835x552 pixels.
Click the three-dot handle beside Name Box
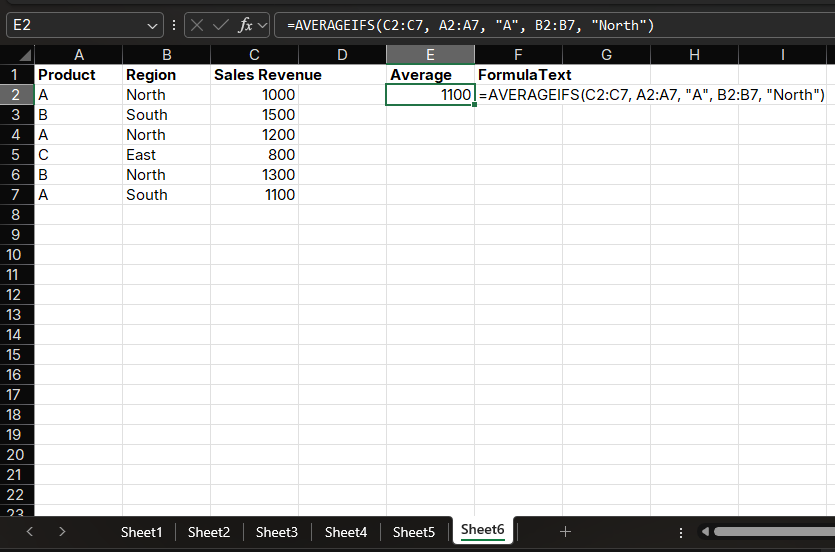174,25
